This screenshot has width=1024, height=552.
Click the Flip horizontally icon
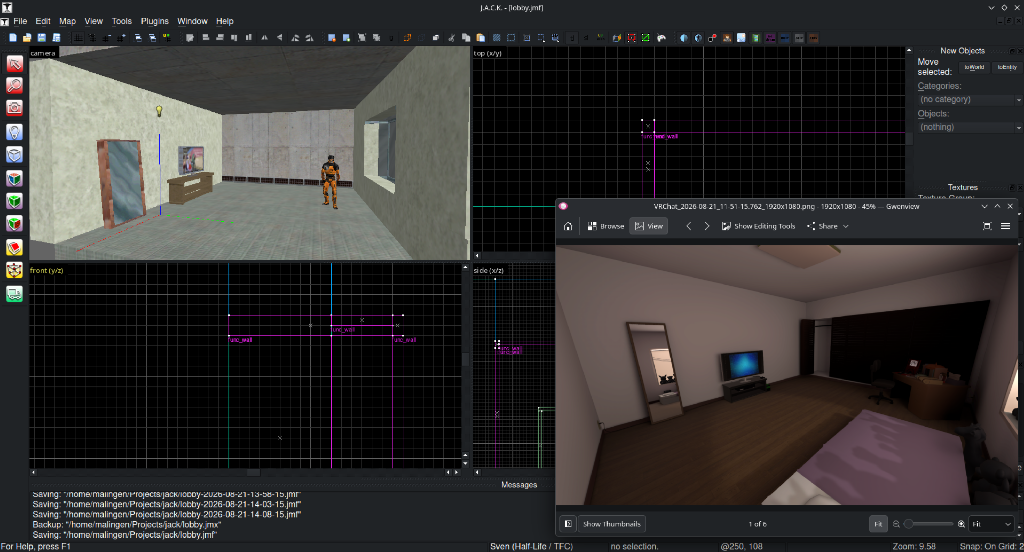tap(264, 38)
